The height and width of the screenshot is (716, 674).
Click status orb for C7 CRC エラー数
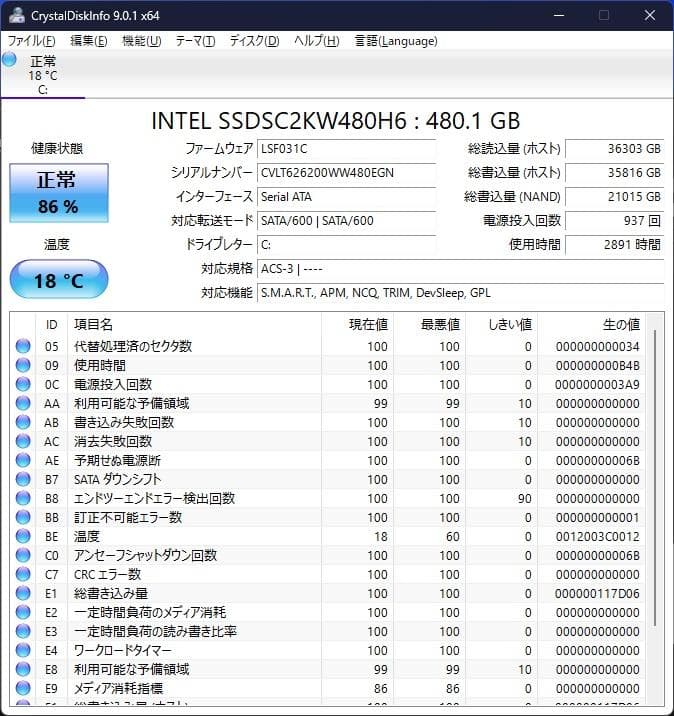(x=23, y=574)
